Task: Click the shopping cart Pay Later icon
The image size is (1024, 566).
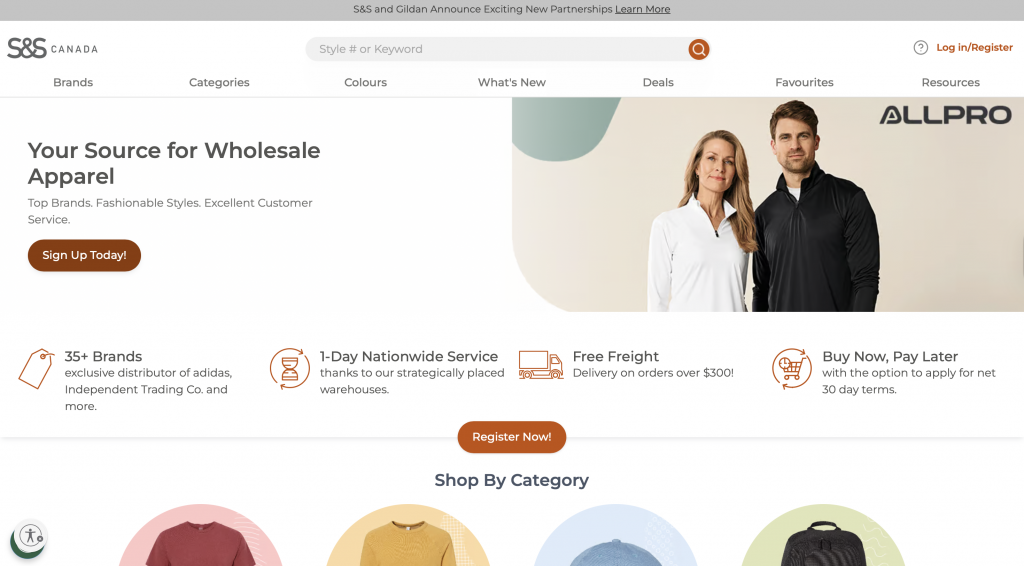Action: (792, 369)
